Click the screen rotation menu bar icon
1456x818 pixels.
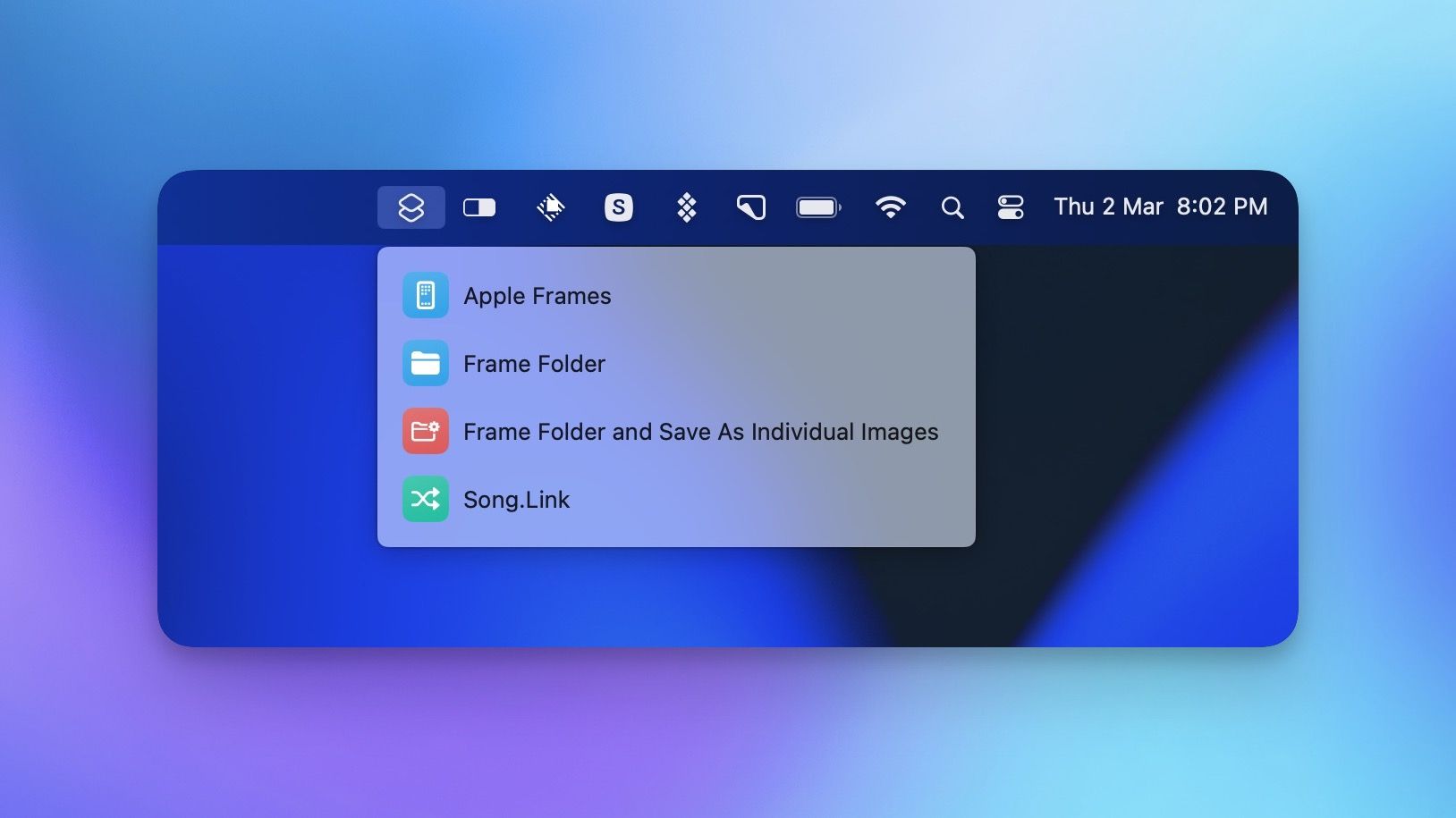point(550,207)
